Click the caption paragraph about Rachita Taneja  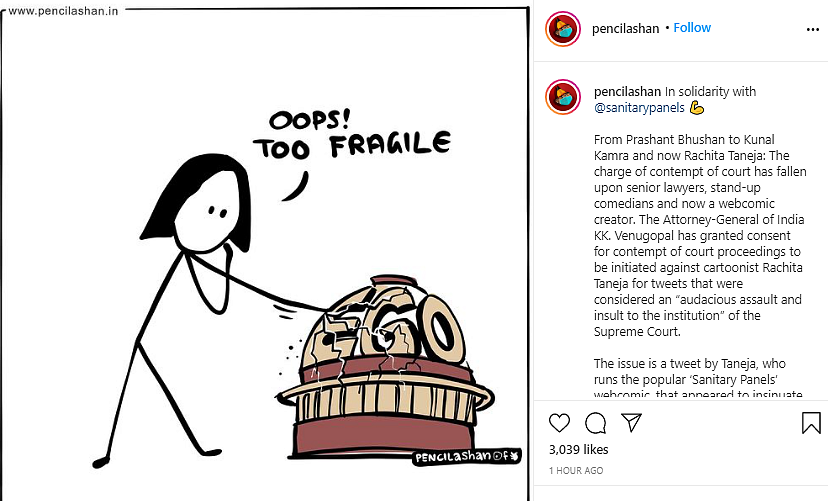point(700,235)
